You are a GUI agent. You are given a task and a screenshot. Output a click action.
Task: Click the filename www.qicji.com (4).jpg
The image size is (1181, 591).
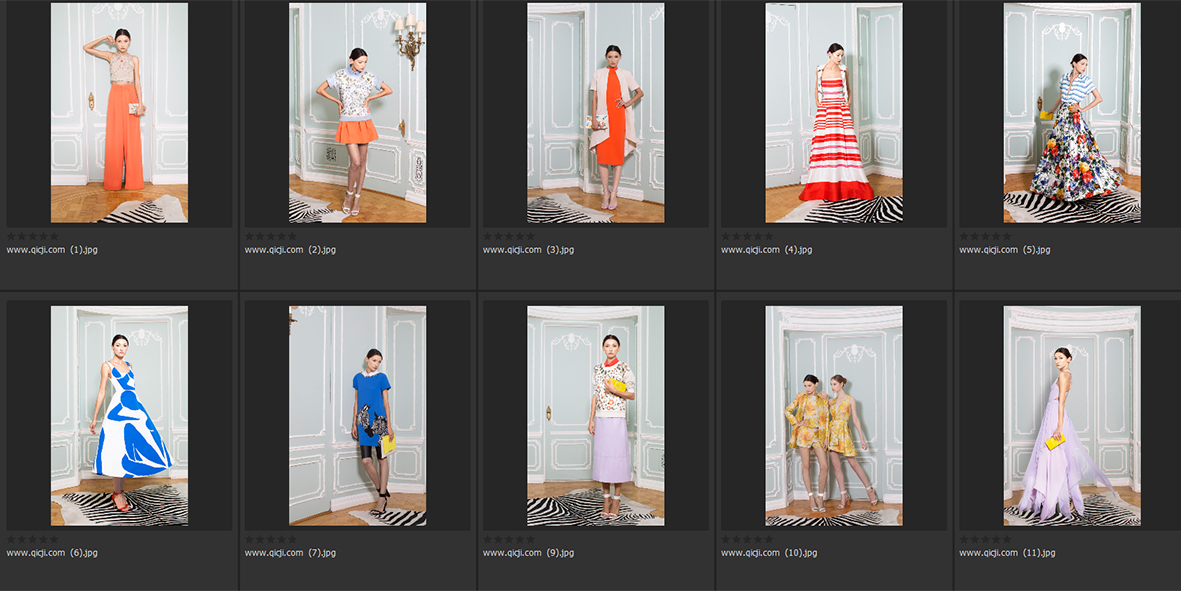tap(767, 250)
